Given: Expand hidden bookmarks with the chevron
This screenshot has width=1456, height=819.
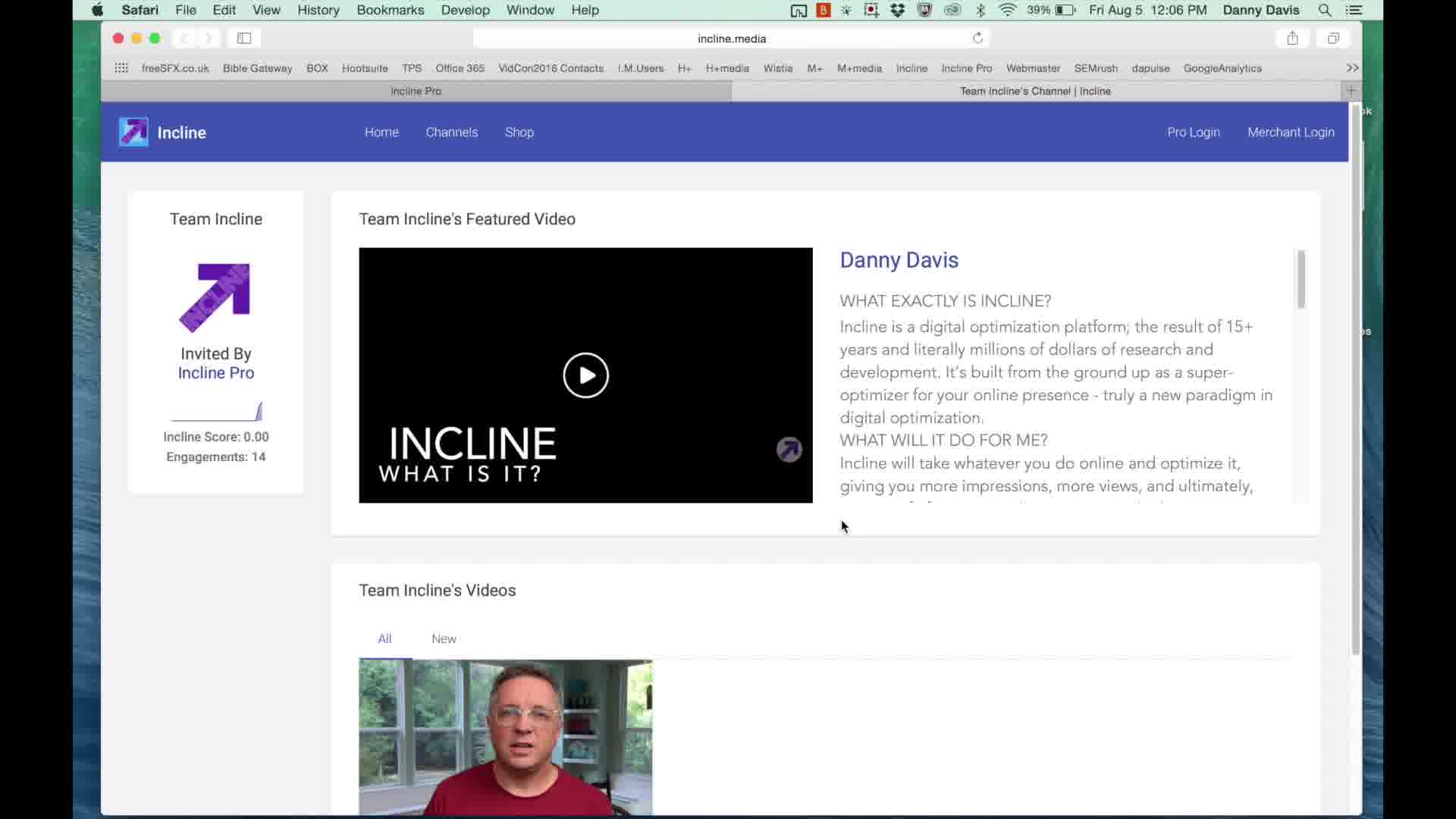Looking at the screenshot, I should click(1352, 68).
